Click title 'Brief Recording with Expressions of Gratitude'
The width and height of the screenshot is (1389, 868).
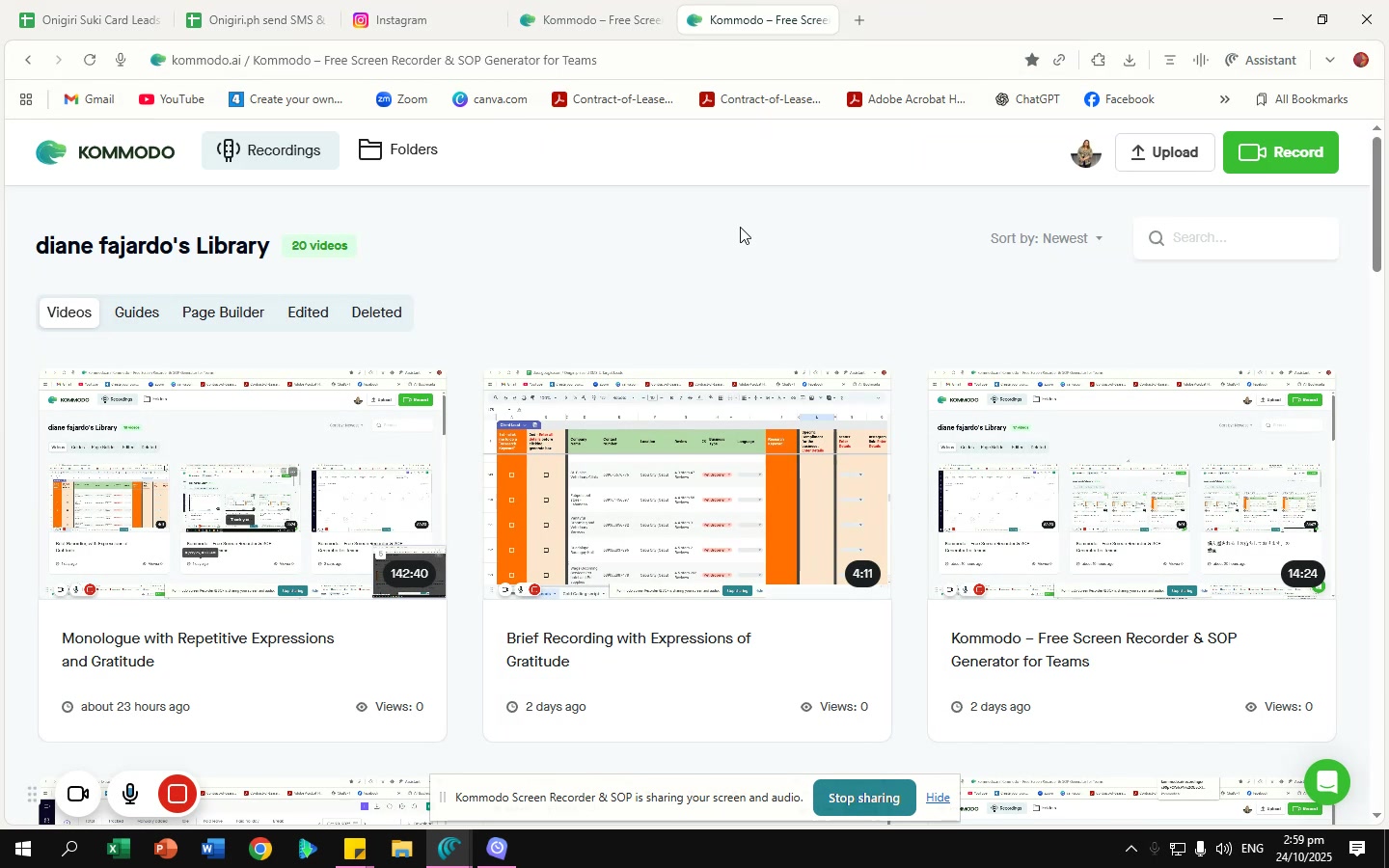coord(629,650)
